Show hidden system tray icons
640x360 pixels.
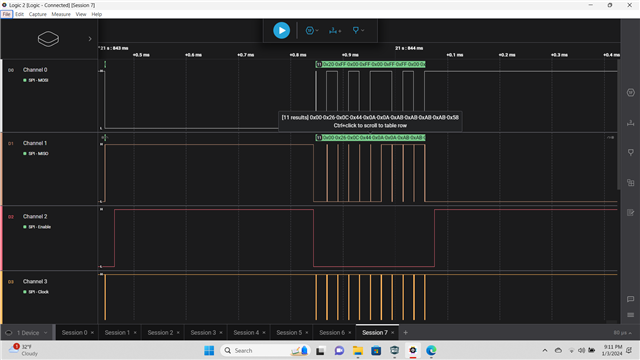coord(545,351)
